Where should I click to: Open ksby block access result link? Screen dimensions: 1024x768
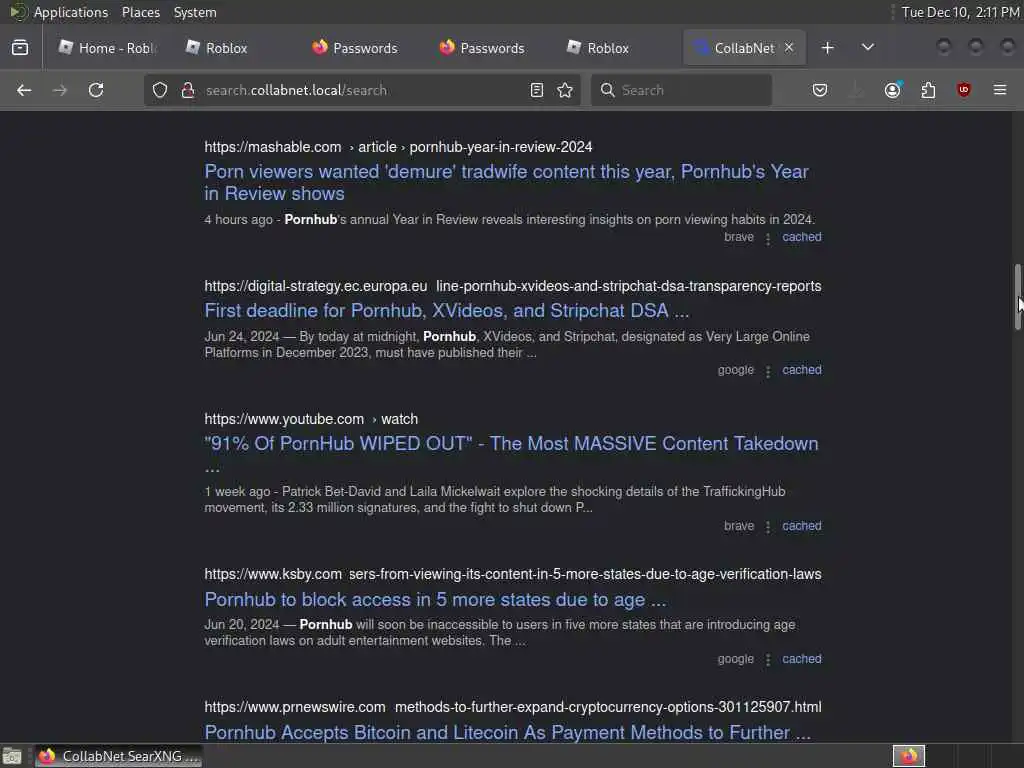(435, 599)
